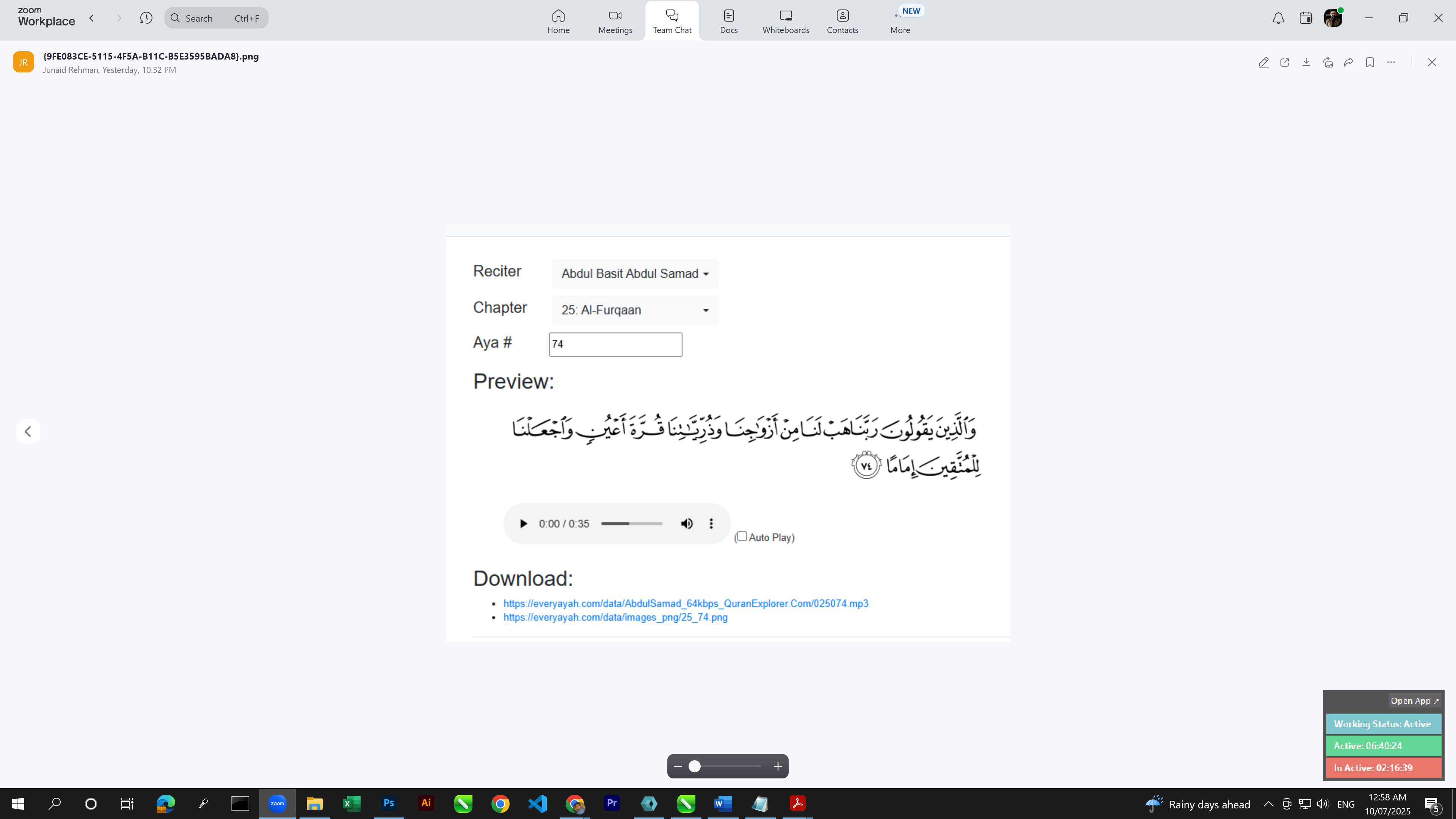Click the ENG language indicator

[x=1346, y=804]
